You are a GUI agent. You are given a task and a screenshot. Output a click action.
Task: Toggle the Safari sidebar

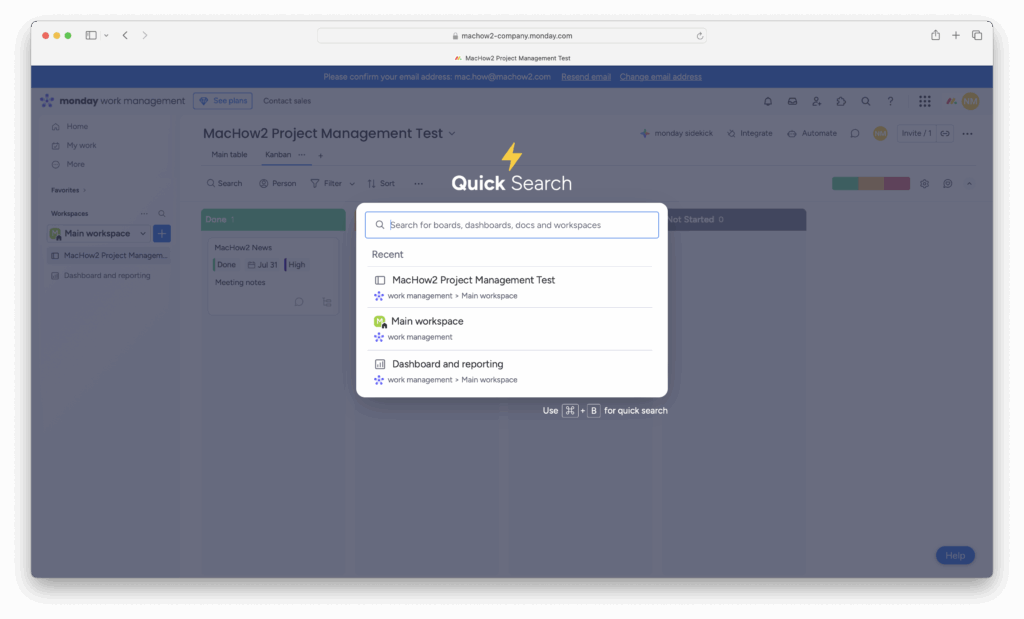coord(91,35)
